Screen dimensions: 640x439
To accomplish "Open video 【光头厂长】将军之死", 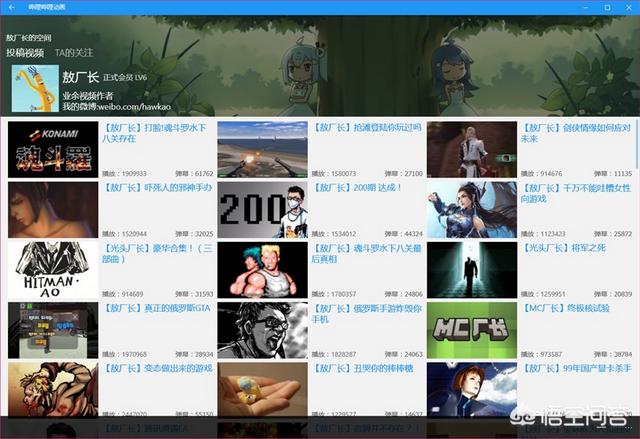I will 564,248.
